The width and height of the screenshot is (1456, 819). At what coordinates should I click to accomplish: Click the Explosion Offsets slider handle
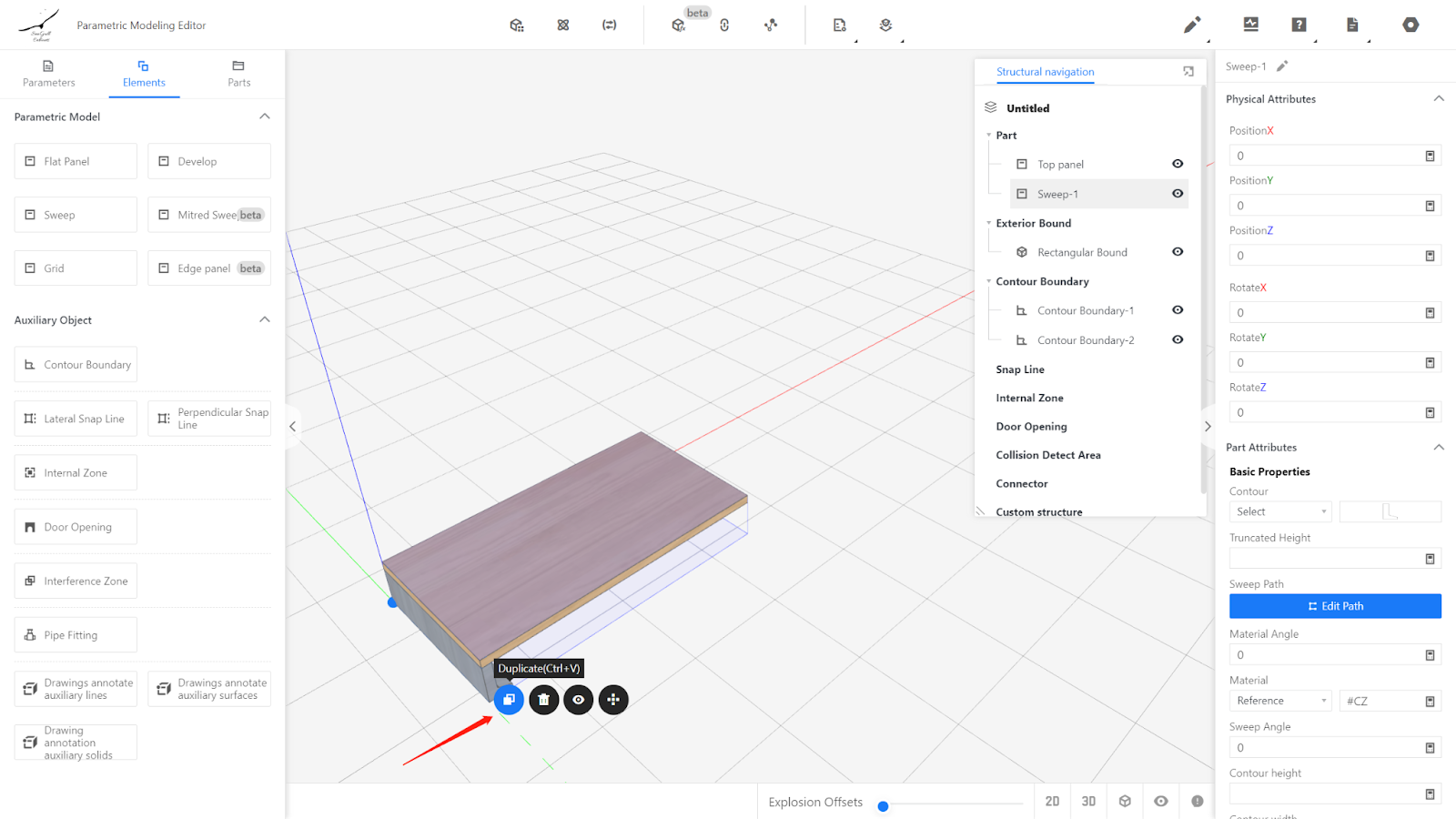point(883,805)
